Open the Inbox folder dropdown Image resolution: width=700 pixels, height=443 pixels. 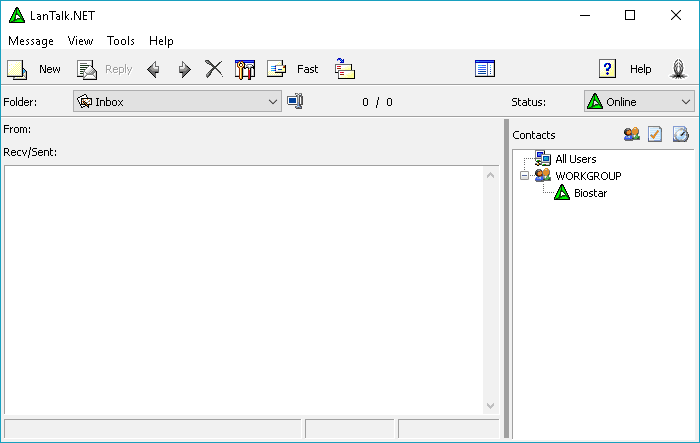[177, 101]
